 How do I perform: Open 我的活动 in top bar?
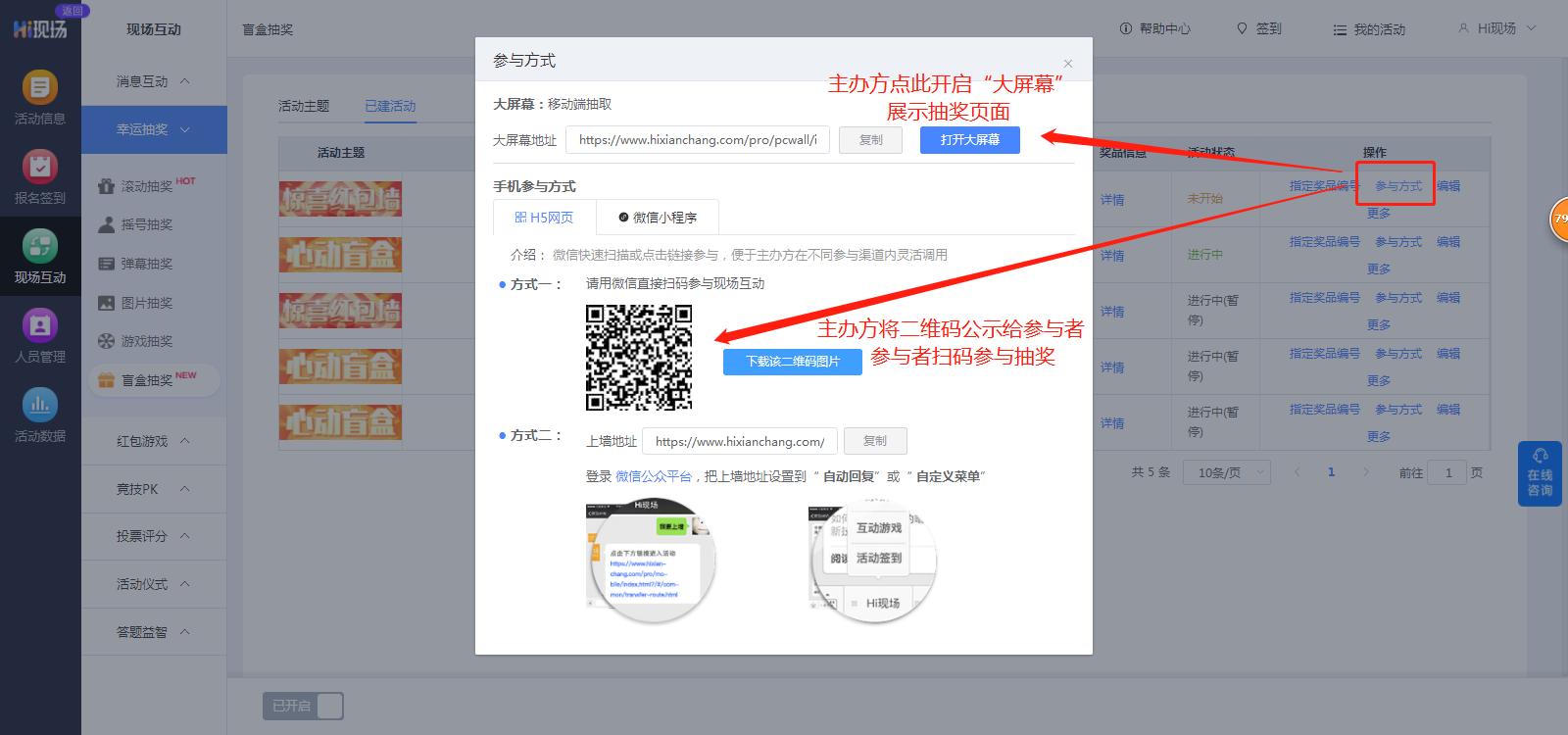[x=1369, y=29]
